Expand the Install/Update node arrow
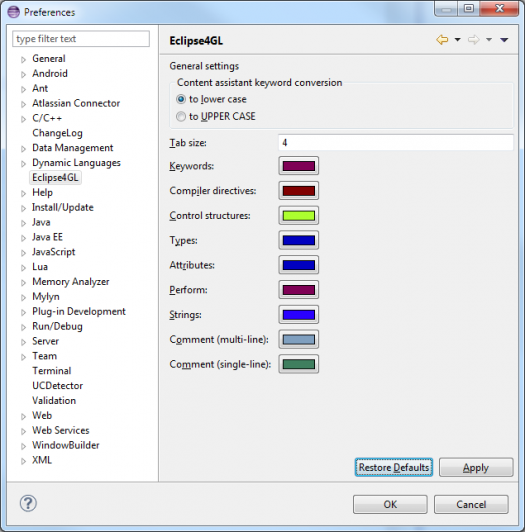Viewport: 525px width, 532px height. [23, 208]
